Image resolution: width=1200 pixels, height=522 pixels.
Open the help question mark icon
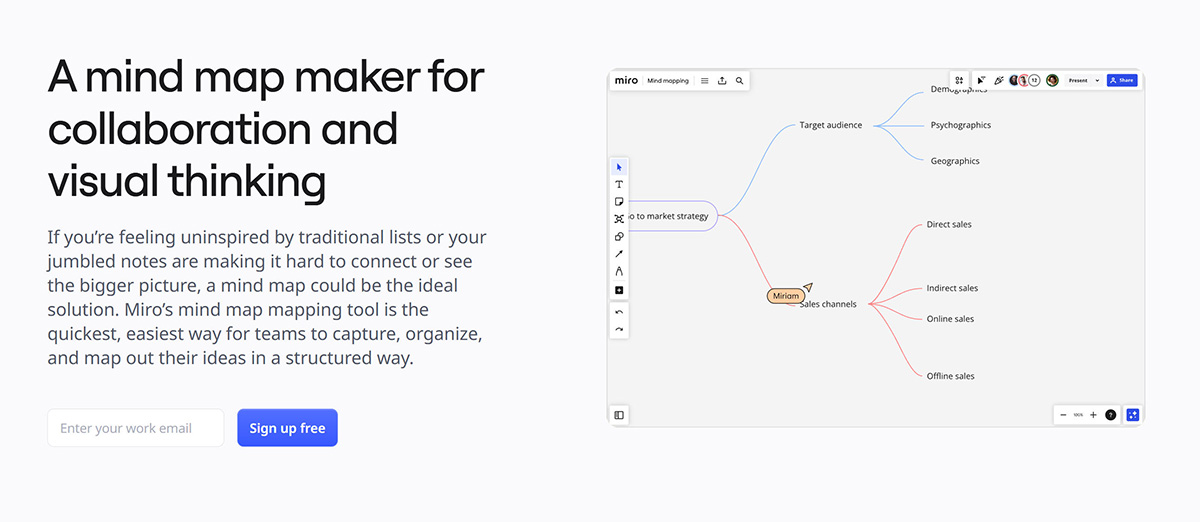click(x=1110, y=415)
